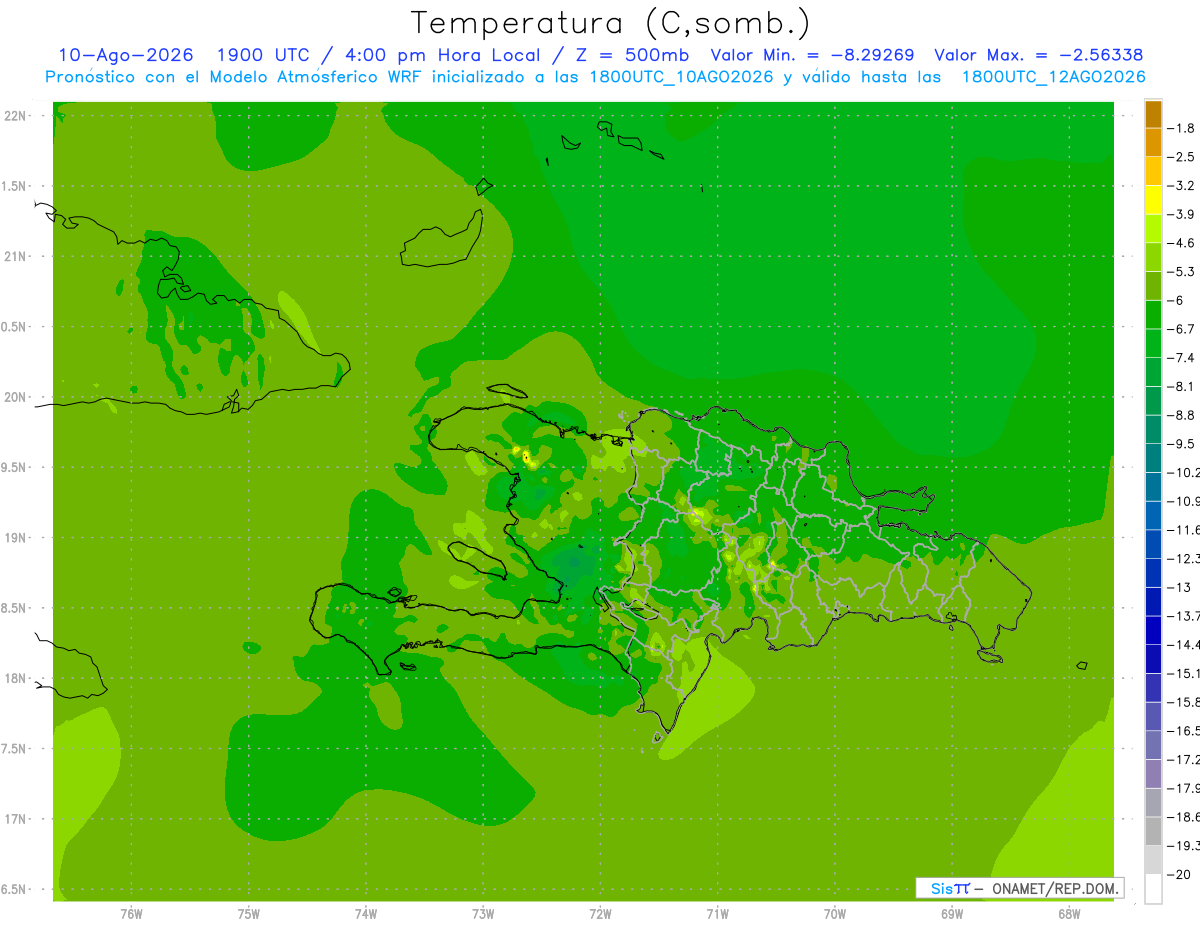
Task: Click the '22N' latitude axis label
Action: click(17, 116)
